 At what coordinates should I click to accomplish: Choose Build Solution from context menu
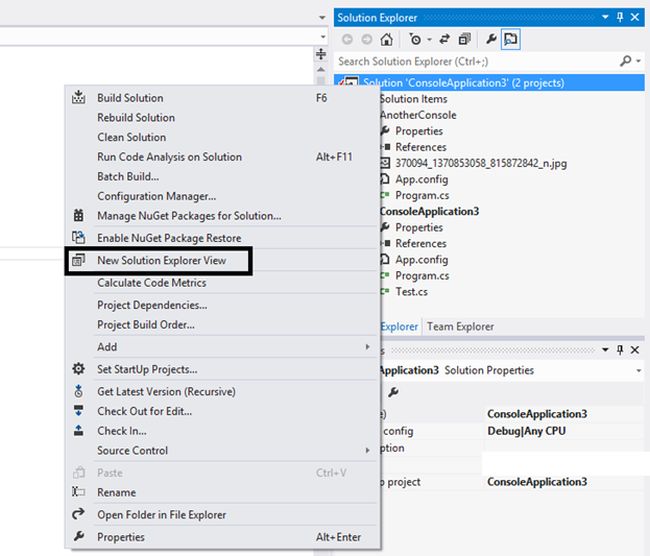(x=223, y=98)
